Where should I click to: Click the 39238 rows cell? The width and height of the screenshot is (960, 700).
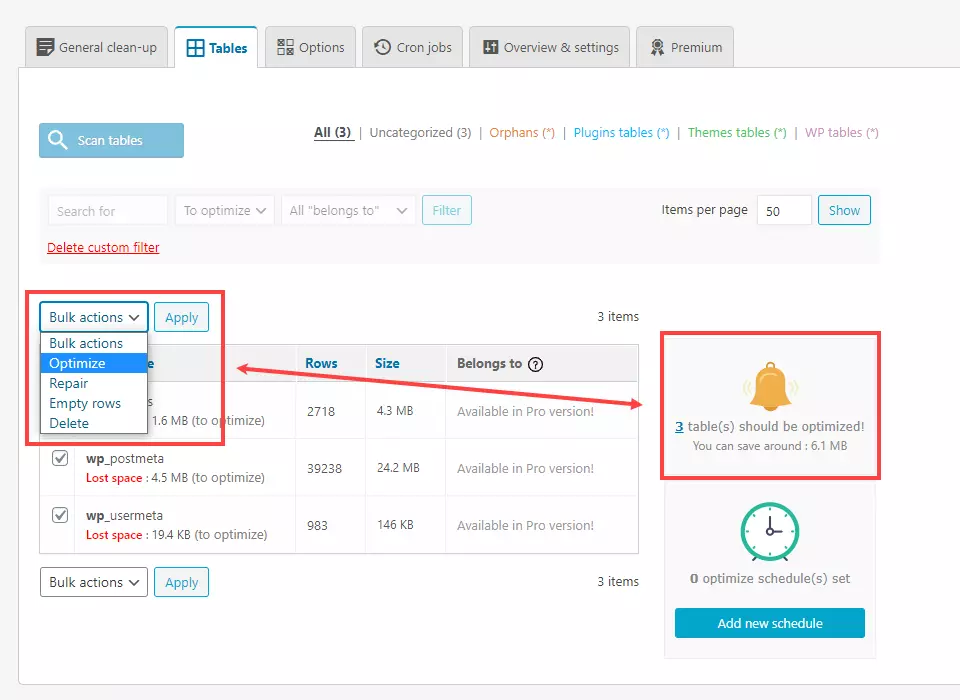324,469
